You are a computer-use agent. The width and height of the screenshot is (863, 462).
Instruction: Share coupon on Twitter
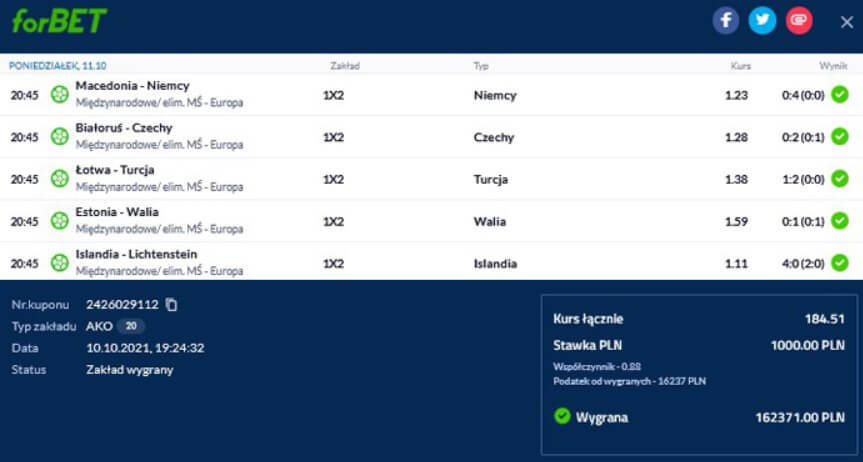pos(762,20)
